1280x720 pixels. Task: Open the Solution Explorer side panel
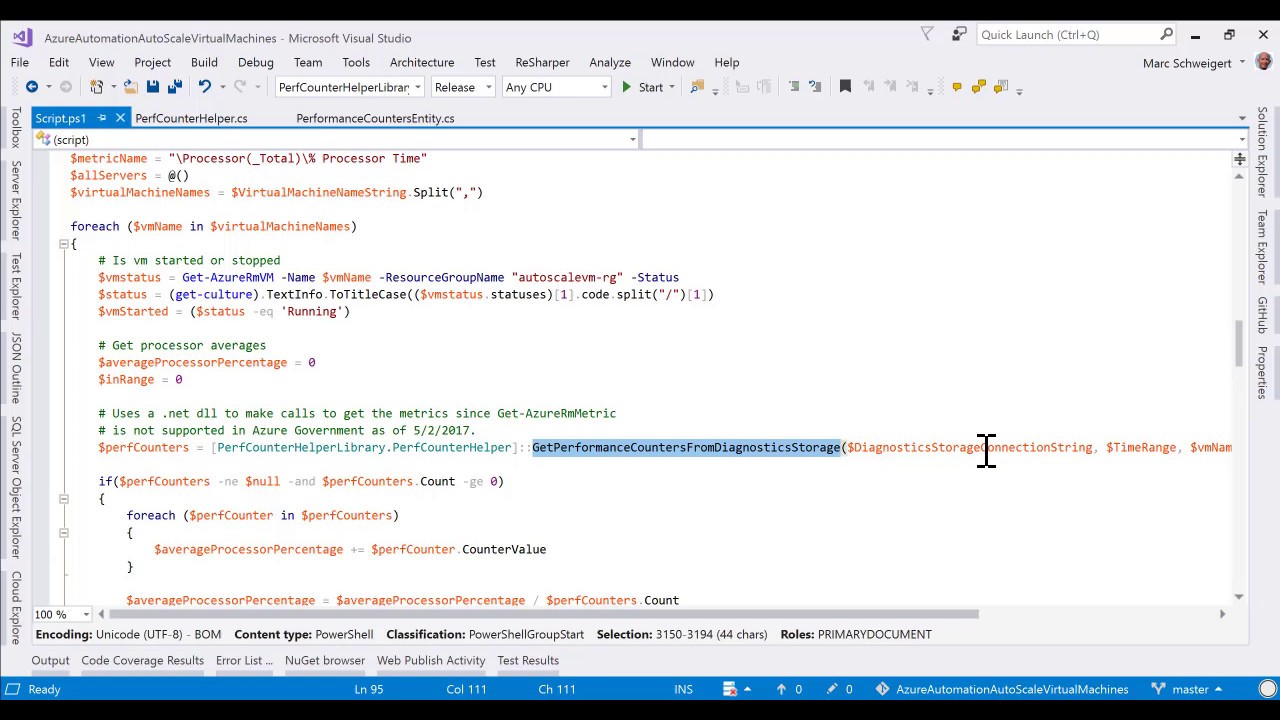point(1262,152)
